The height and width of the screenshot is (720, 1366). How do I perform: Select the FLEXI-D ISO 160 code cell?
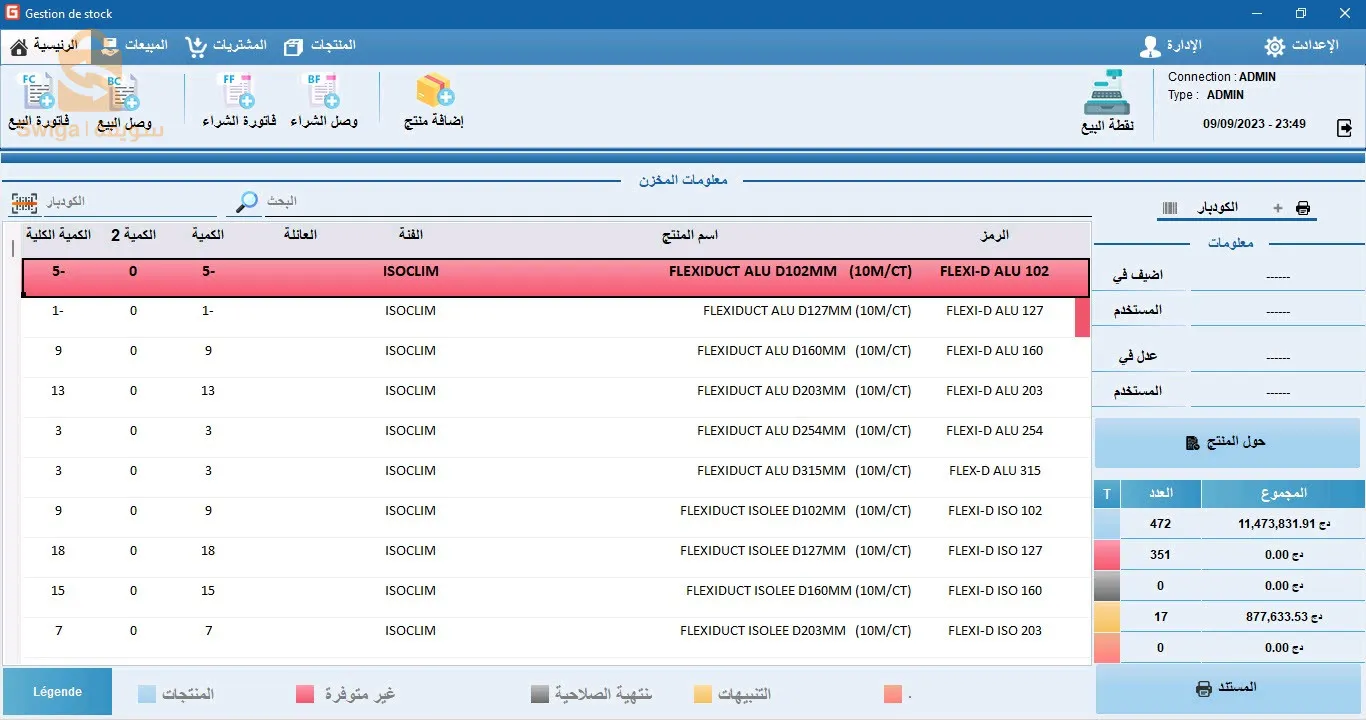pos(995,591)
